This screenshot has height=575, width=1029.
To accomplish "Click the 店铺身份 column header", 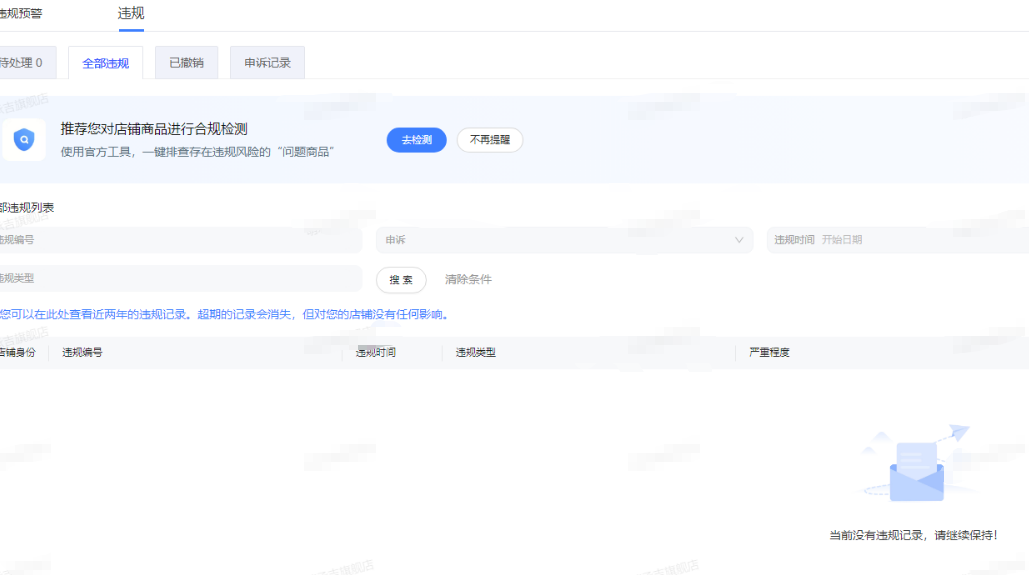I will pyautogui.click(x=17, y=353).
